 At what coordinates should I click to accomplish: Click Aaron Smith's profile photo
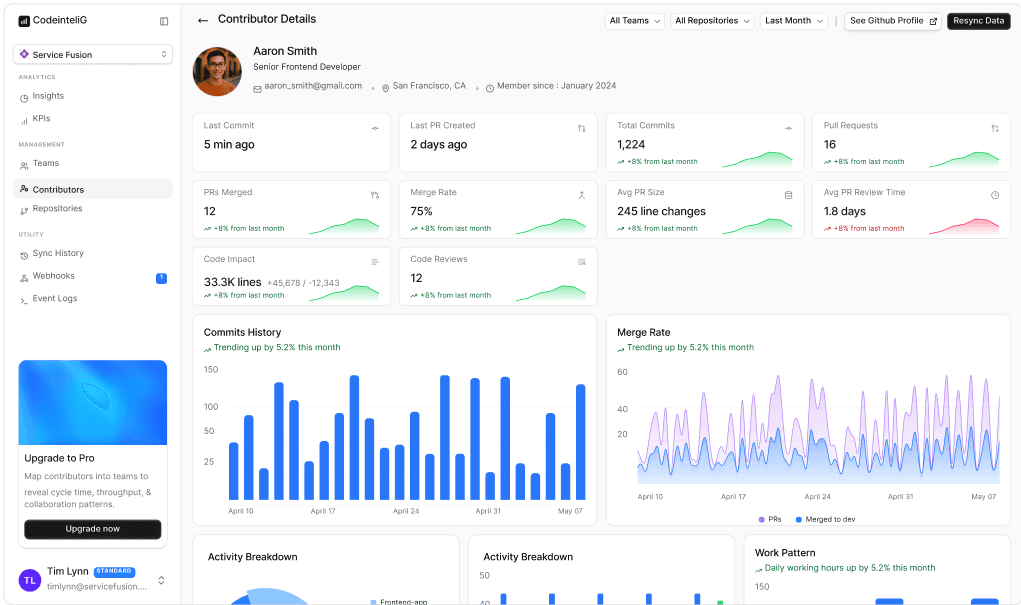(217, 72)
